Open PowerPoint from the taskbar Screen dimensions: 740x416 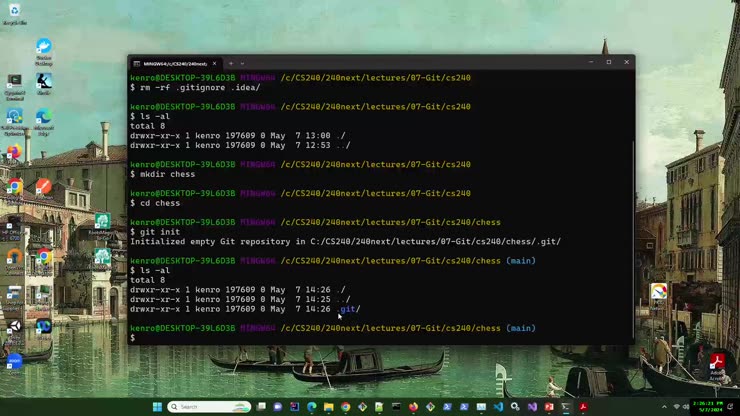click(x=549, y=407)
